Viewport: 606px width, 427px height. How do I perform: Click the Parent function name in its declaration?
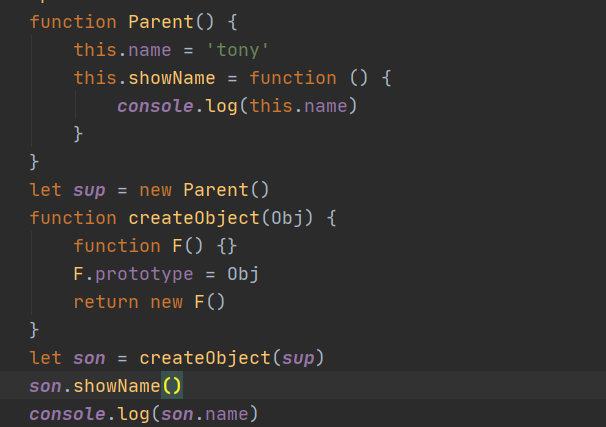(161, 22)
